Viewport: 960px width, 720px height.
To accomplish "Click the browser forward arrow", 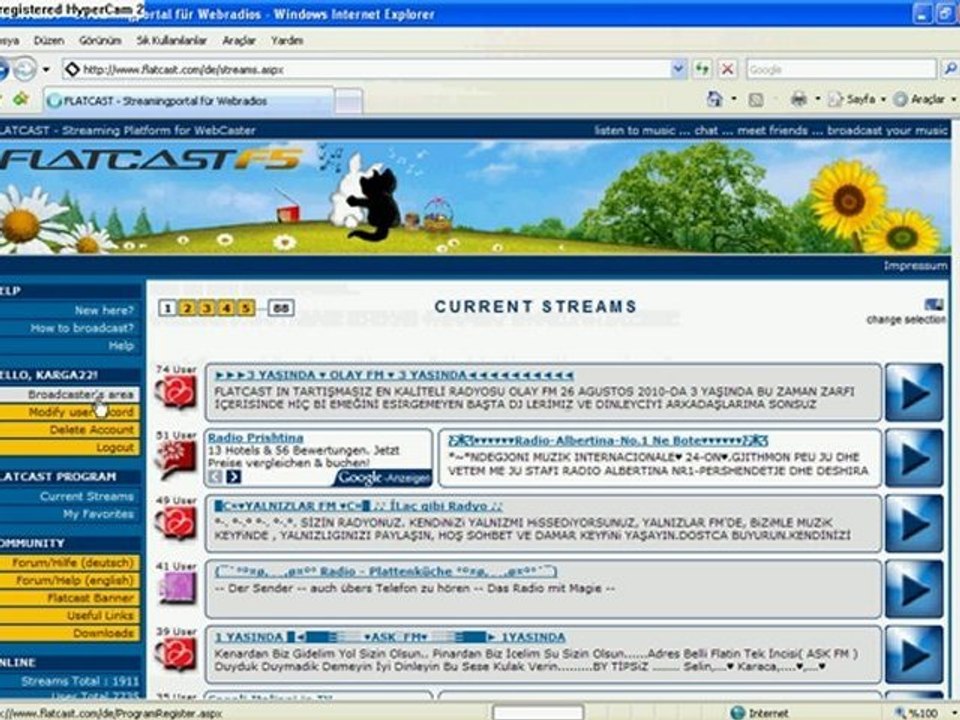I will 25,69.
